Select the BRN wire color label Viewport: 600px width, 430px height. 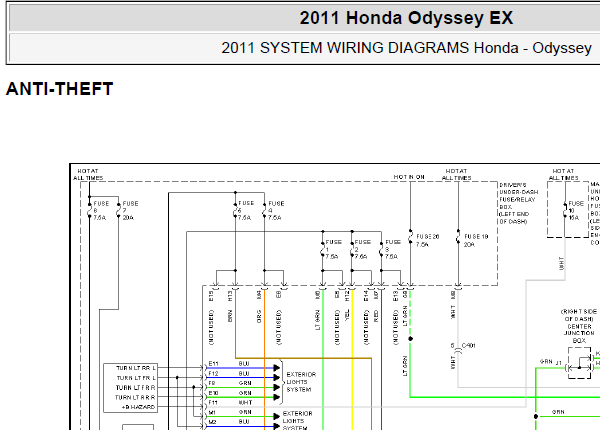pos(230,316)
